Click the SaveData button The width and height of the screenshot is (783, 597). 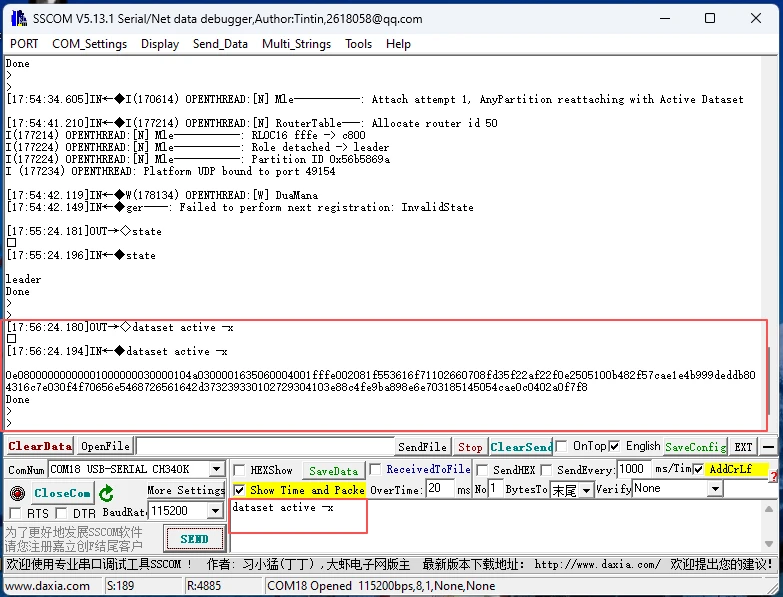pyautogui.click(x=333, y=470)
